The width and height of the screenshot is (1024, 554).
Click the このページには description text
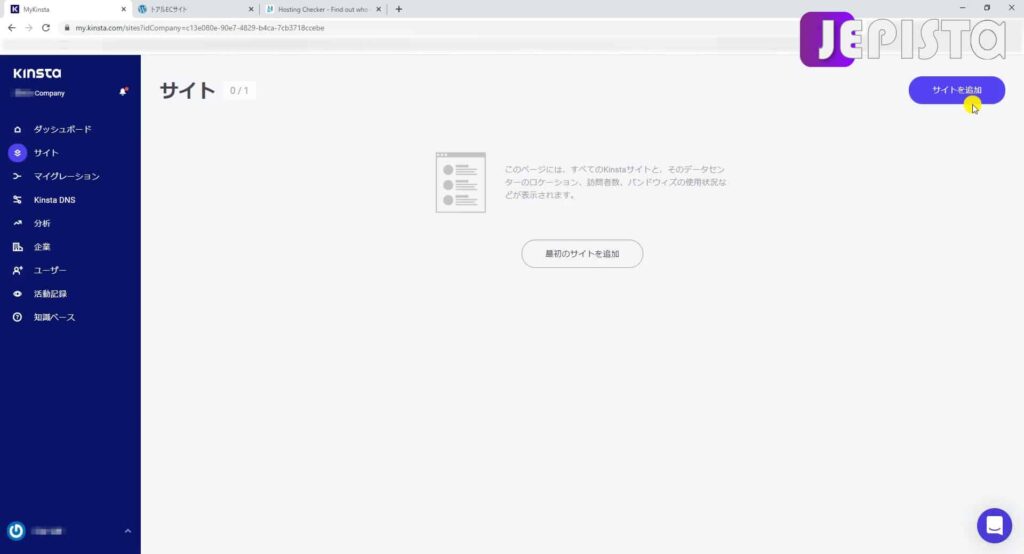tap(615, 182)
